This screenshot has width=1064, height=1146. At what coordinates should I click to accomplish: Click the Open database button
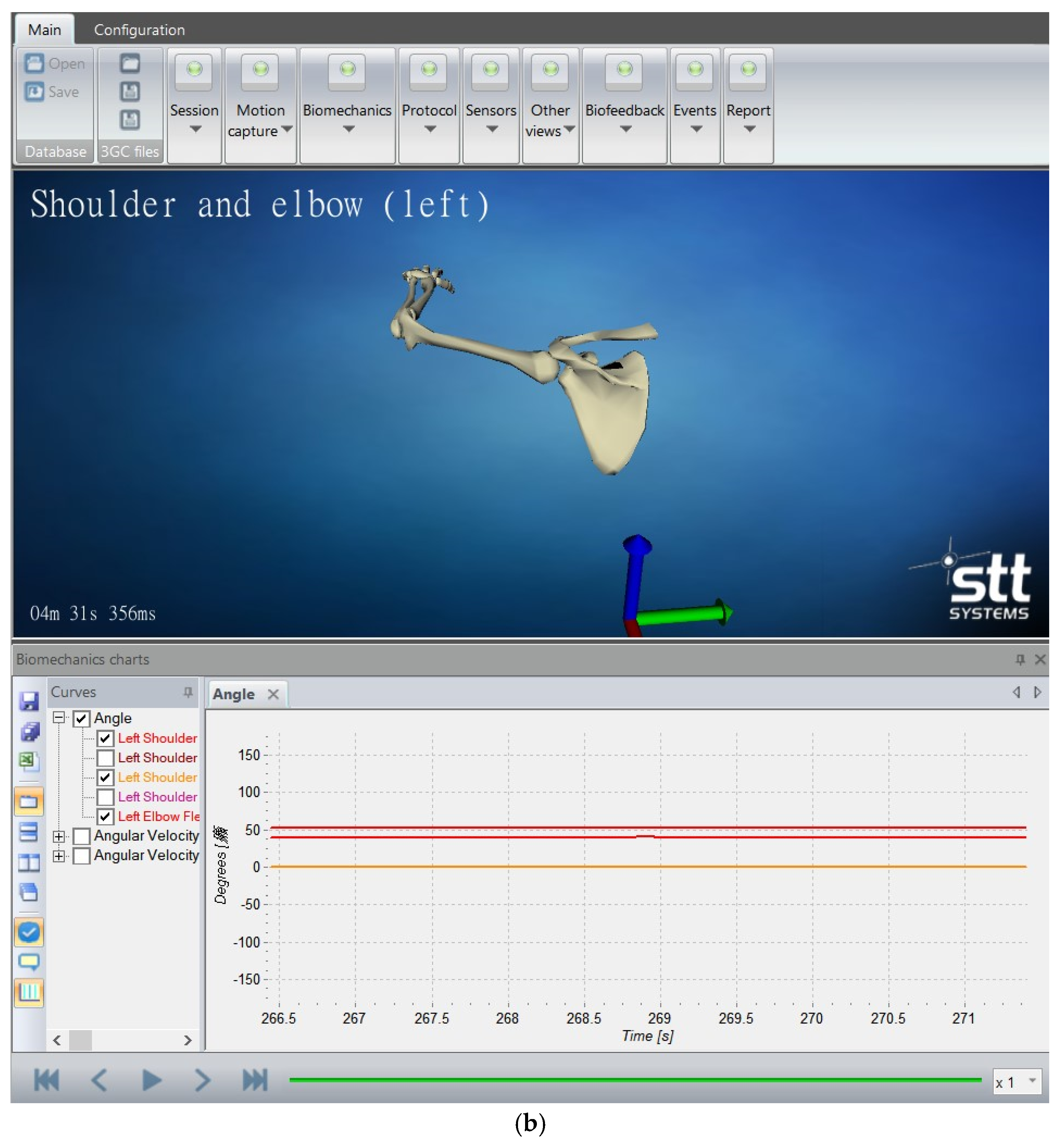pos(55,63)
